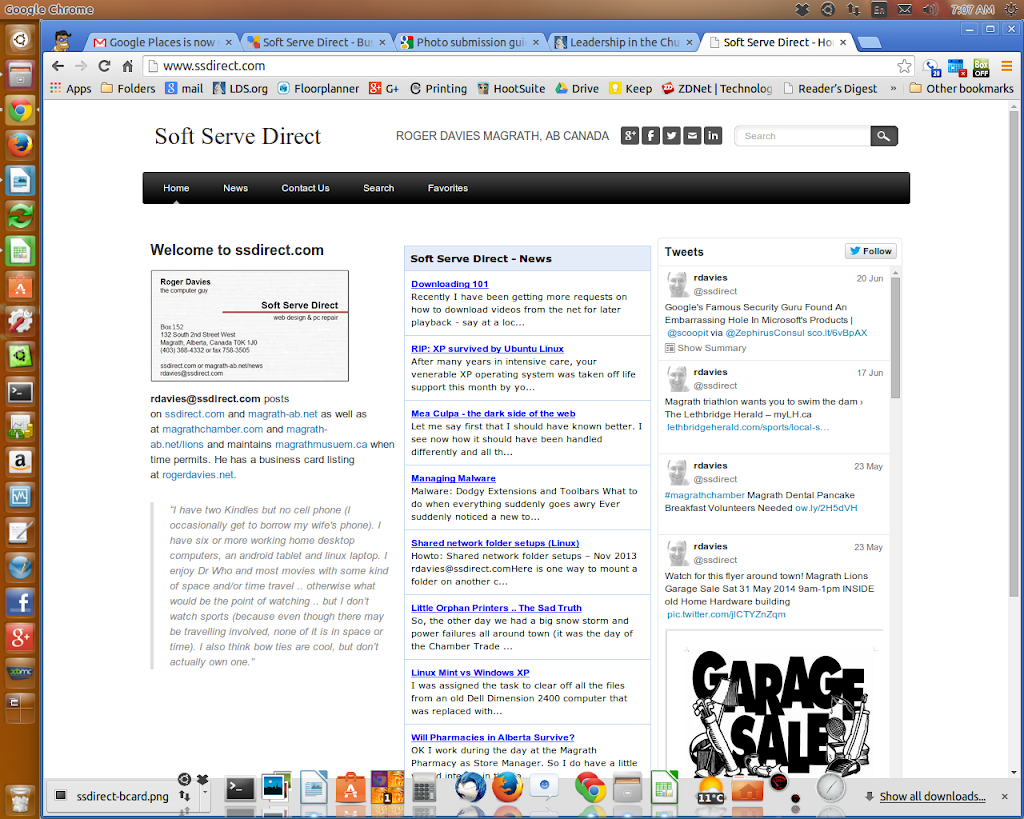Open the Contact Us menu item
The image size is (1024, 819).
(305, 188)
